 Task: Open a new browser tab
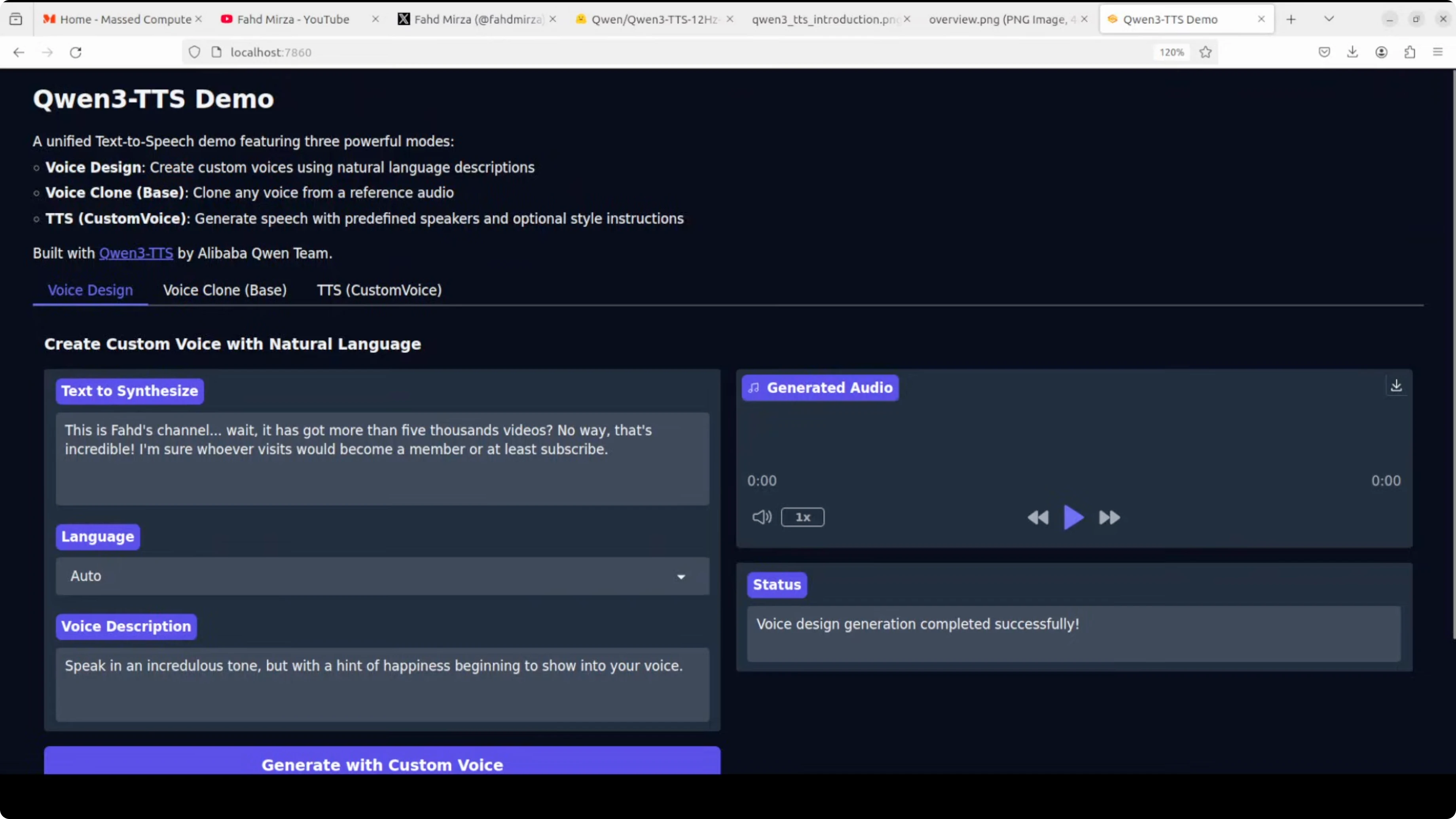pyautogui.click(x=1291, y=19)
